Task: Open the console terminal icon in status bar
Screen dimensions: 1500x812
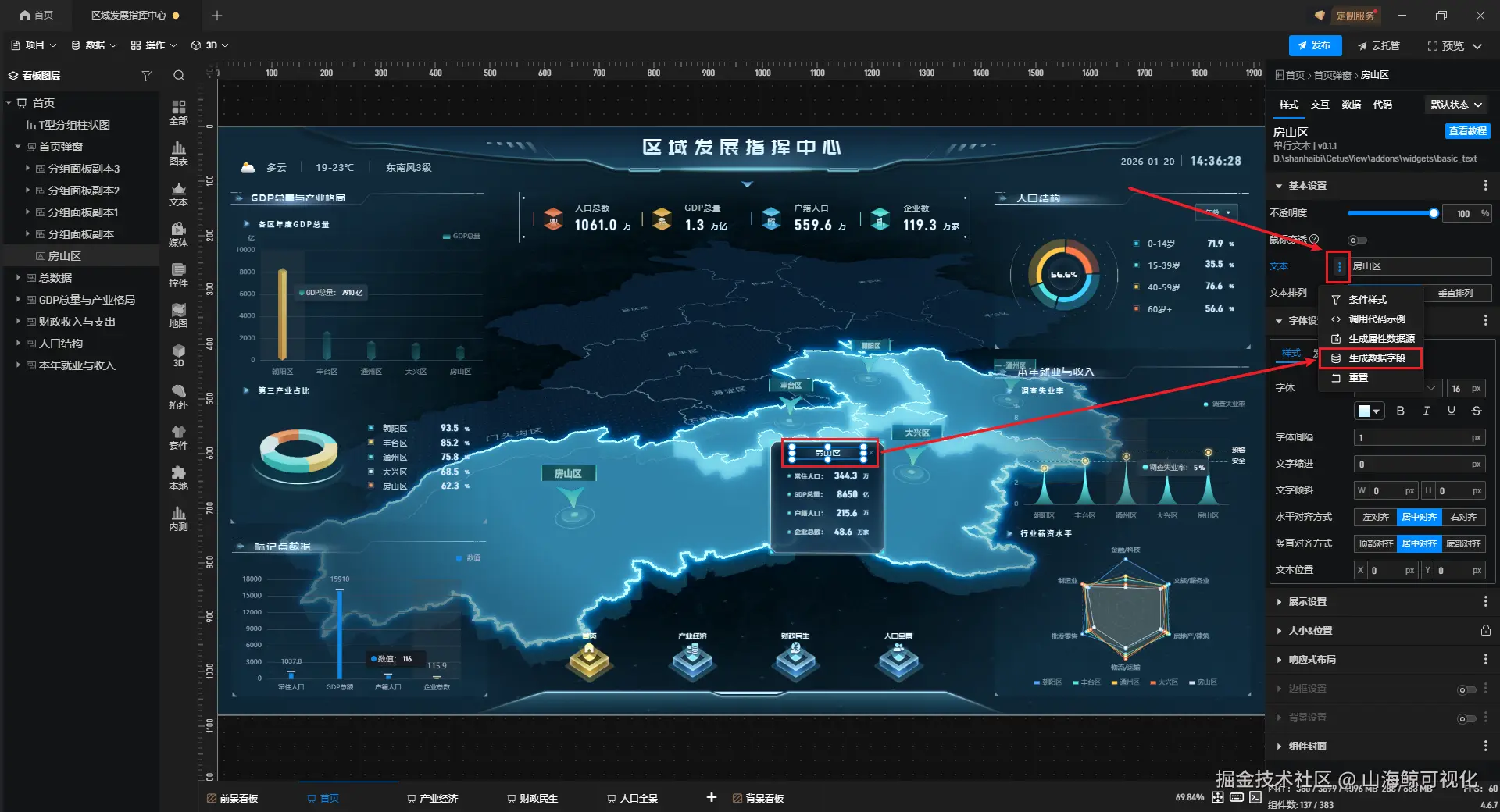Action: click(x=1255, y=797)
